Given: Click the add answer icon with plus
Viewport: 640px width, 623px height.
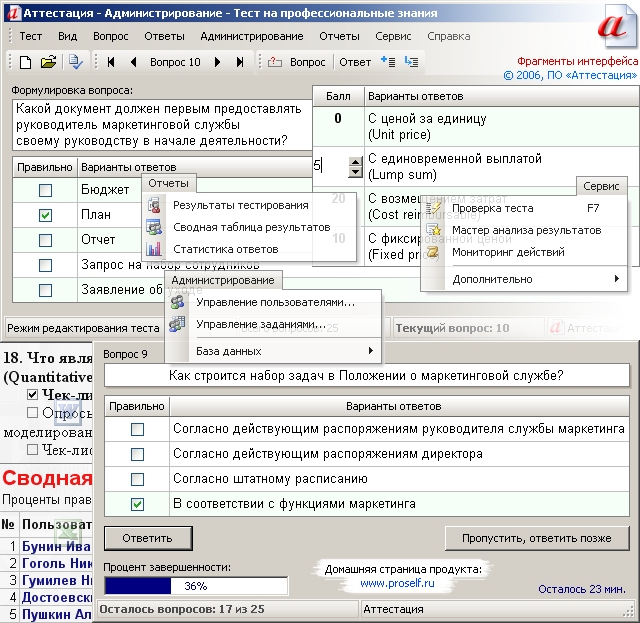Looking at the screenshot, I should pyautogui.click(x=390, y=62).
